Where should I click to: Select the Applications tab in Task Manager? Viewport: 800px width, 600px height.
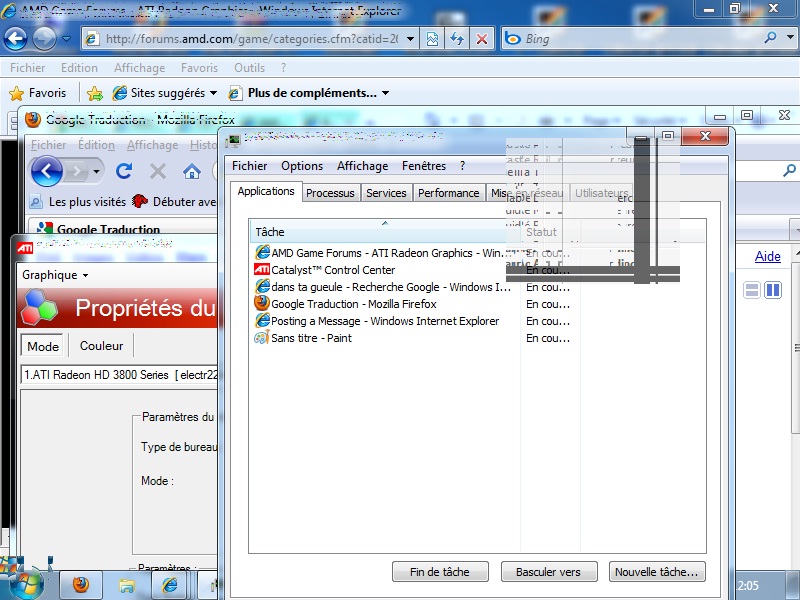(266, 191)
